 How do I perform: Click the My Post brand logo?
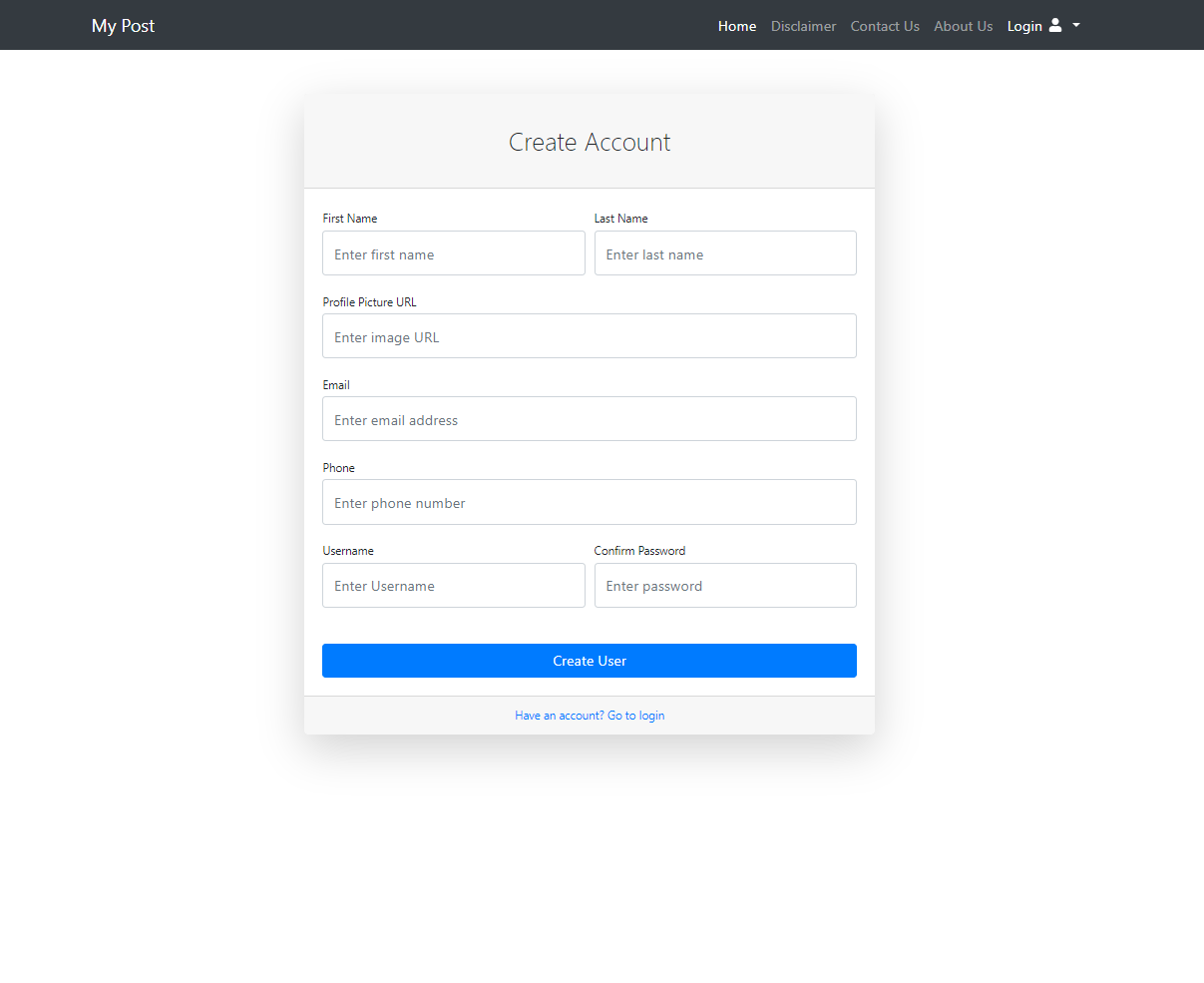pos(123,26)
